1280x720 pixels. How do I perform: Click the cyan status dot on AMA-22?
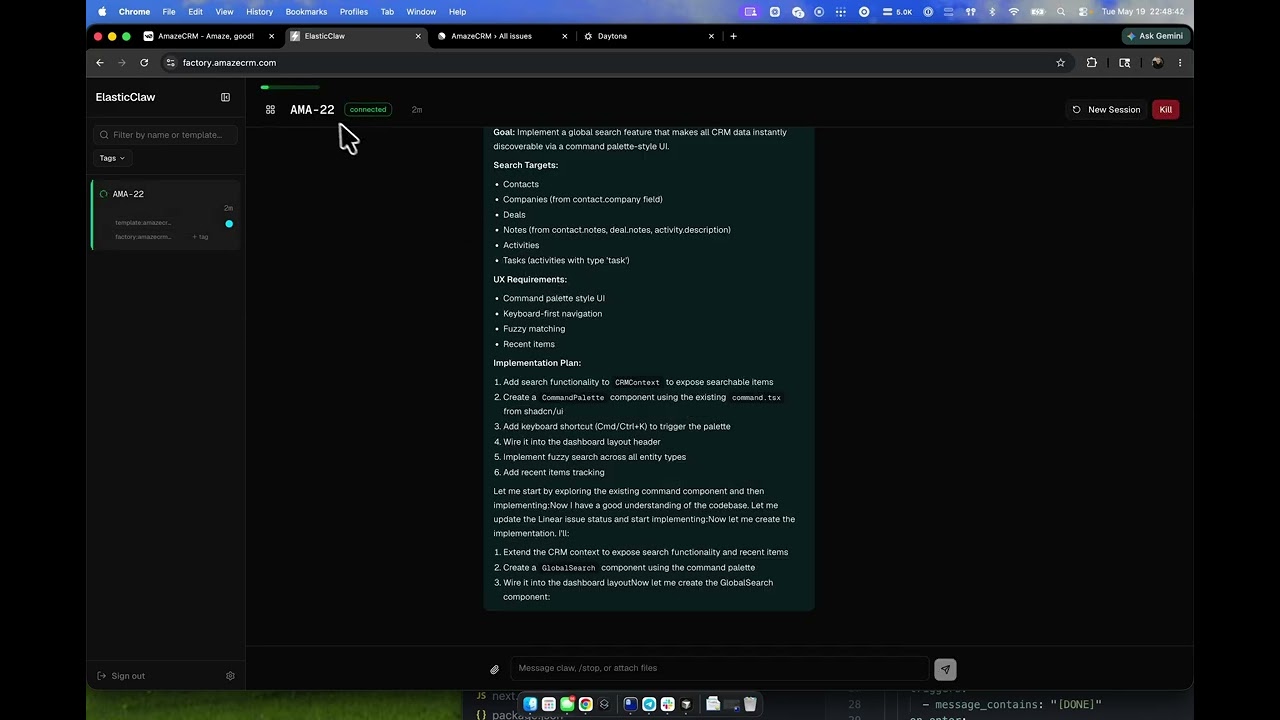click(x=229, y=224)
